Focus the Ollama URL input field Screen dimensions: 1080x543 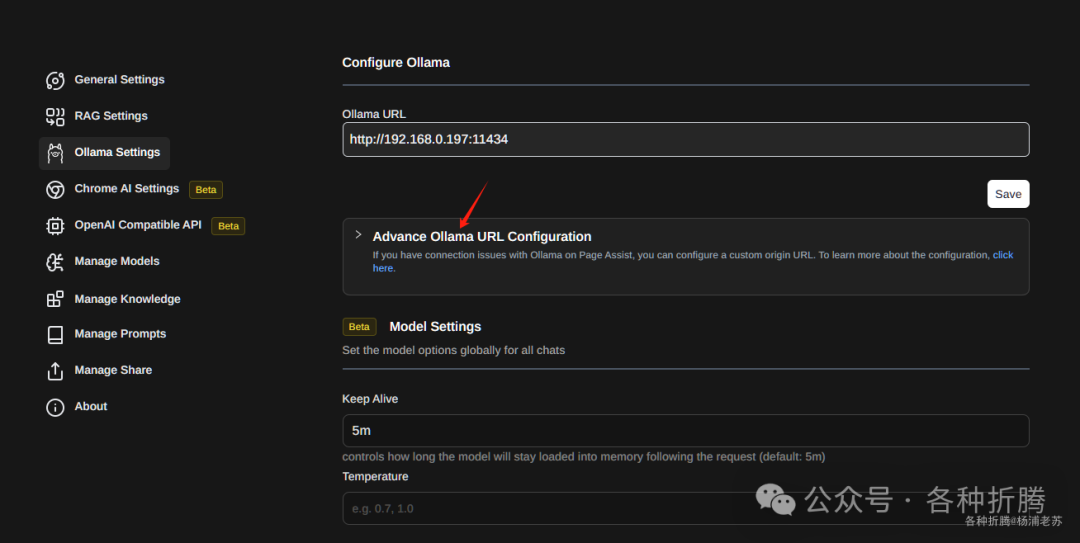pos(685,140)
